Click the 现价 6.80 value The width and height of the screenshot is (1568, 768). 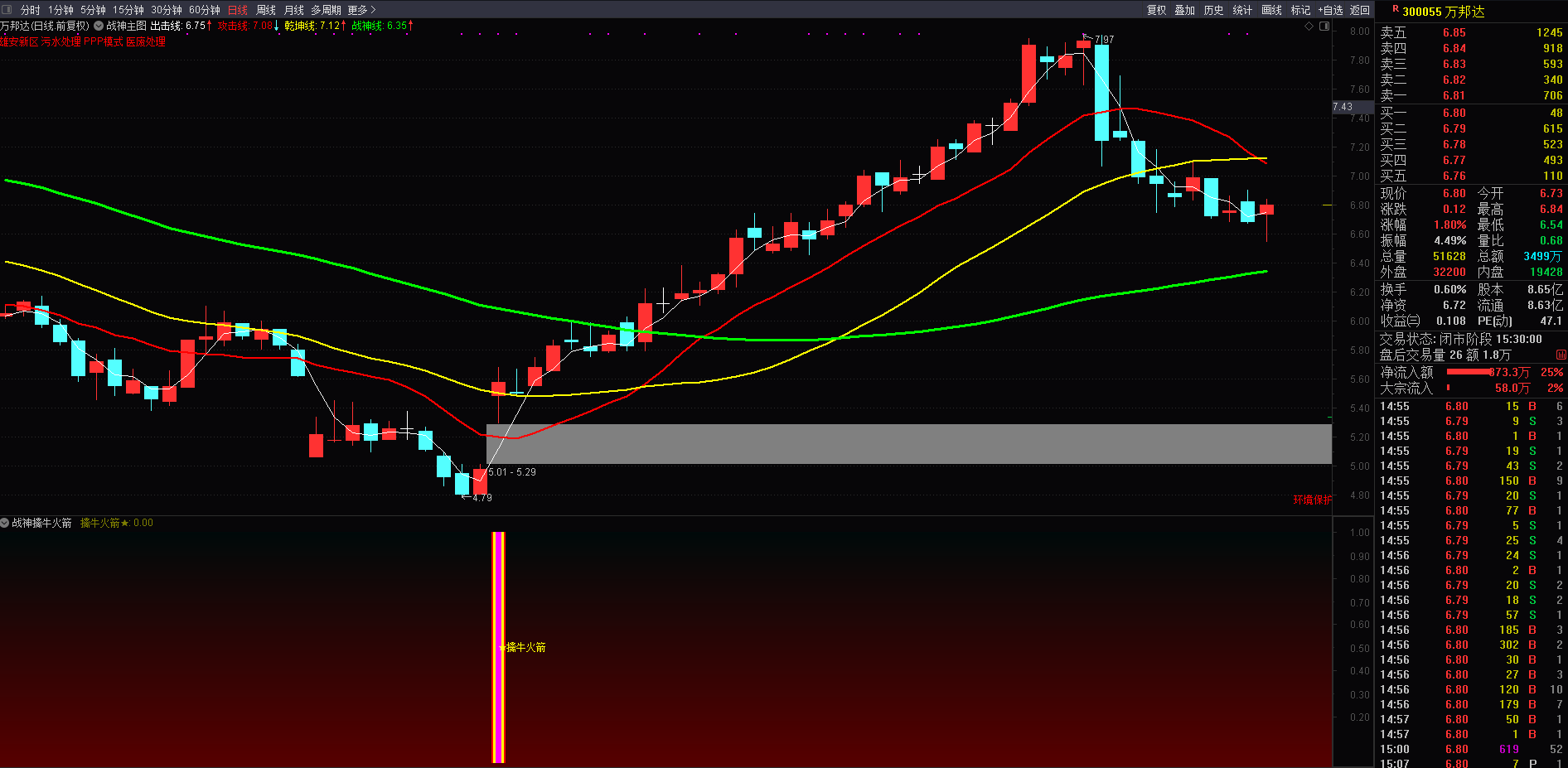pos(1454,193)
